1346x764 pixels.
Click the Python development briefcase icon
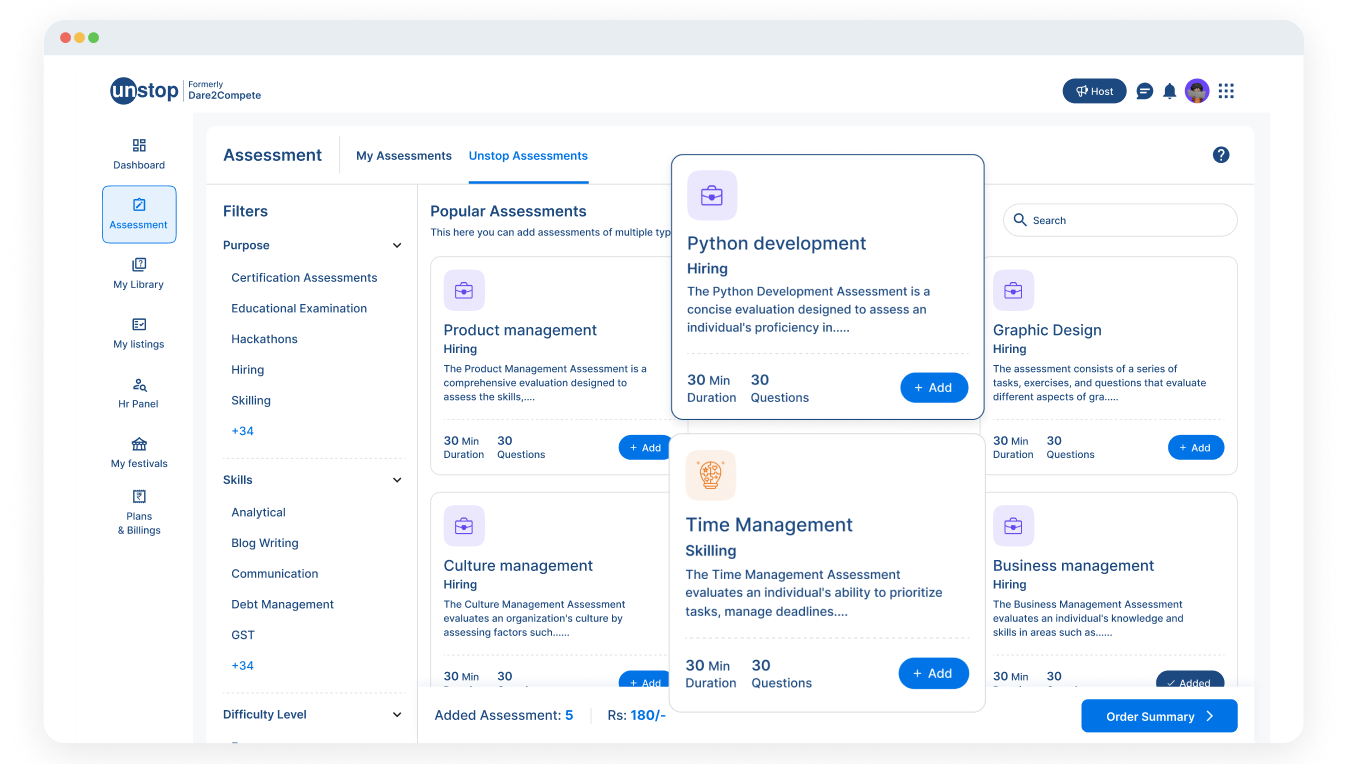coord(712,196)
